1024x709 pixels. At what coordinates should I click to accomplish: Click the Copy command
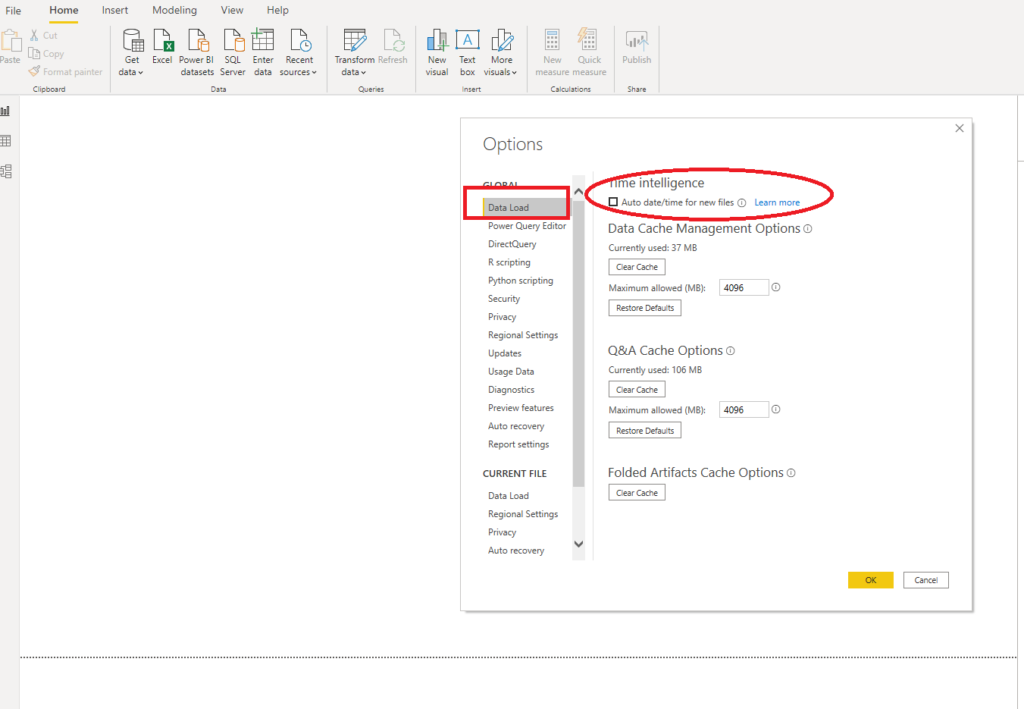click(46, 54)
